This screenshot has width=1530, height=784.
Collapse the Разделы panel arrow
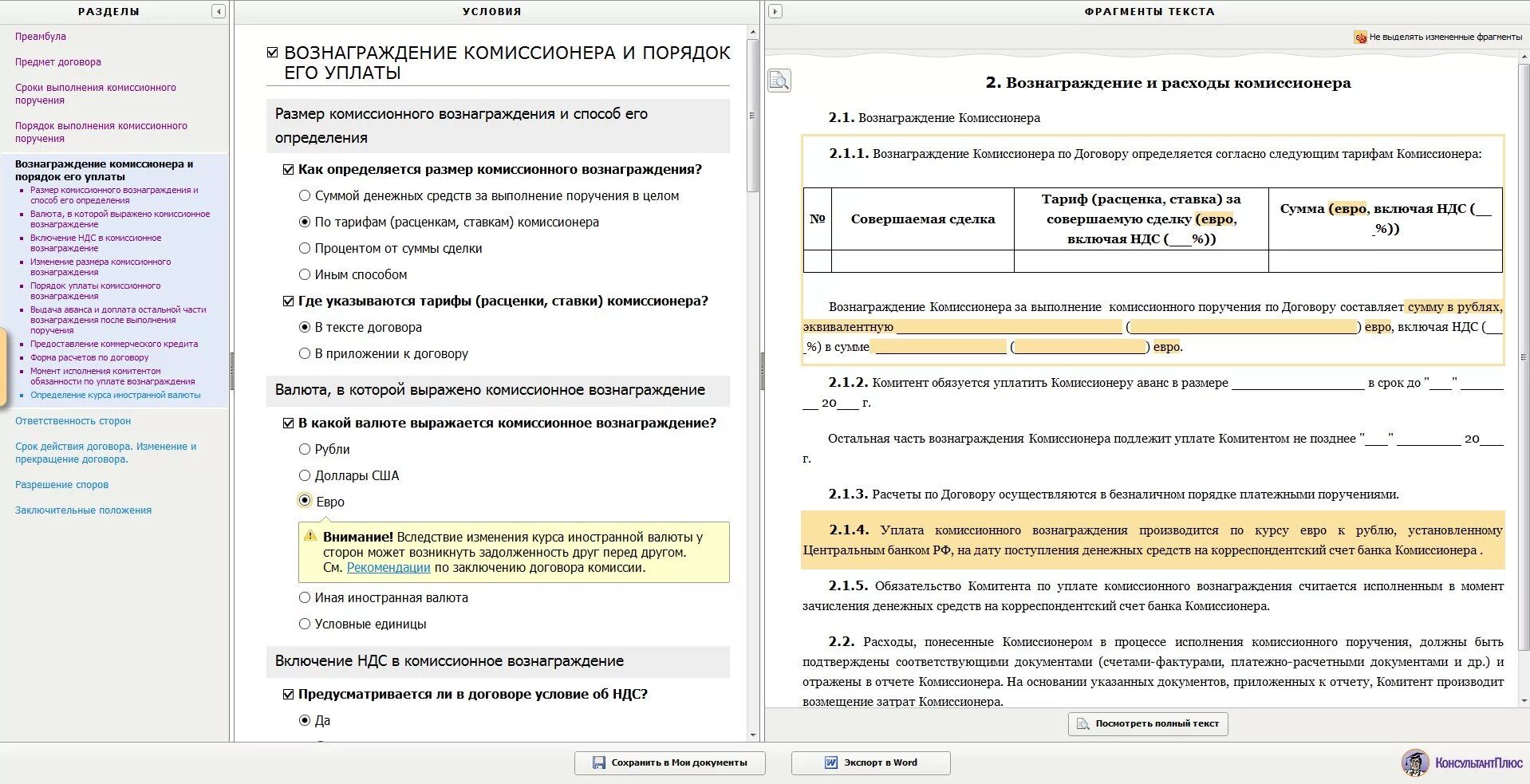pos(219,11)
